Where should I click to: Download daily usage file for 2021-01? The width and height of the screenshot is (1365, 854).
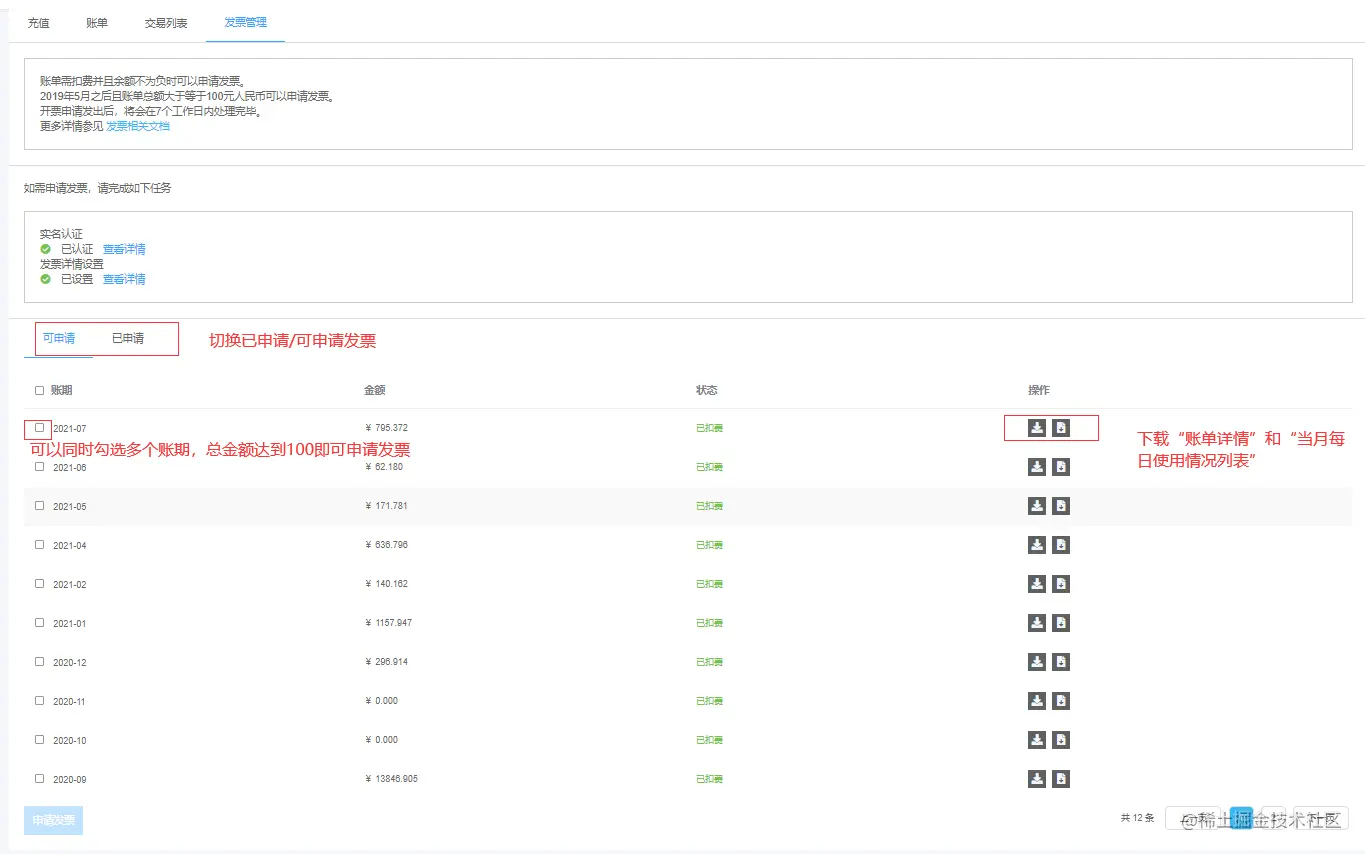click(1061, 623)
